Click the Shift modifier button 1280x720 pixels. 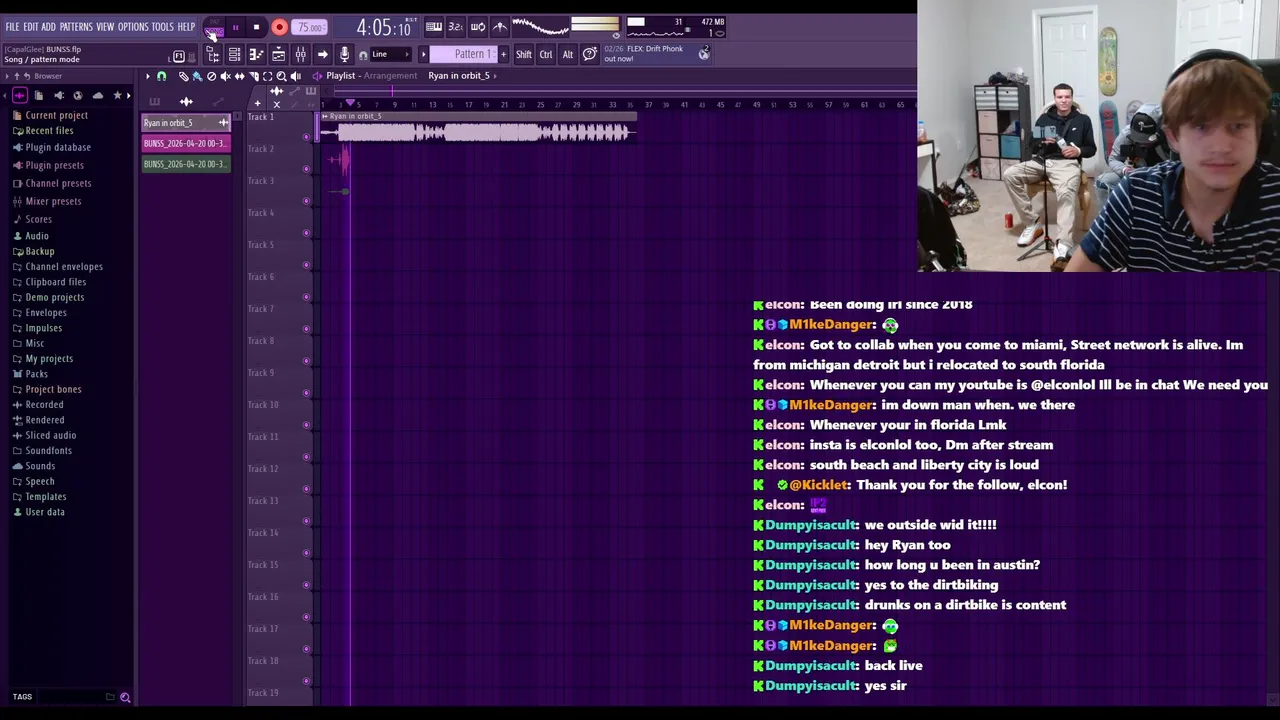click(524, 54)
